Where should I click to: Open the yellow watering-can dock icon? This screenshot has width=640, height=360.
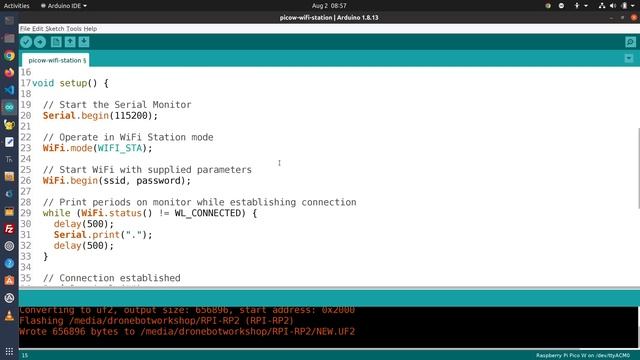[x=9, y=124]
